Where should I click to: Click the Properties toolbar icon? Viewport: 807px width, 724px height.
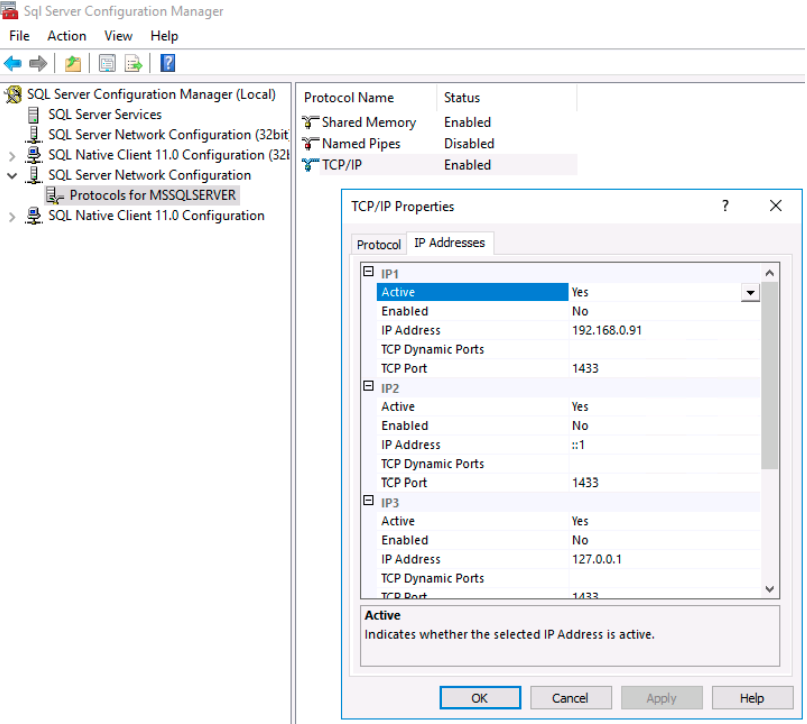point(107,63)
